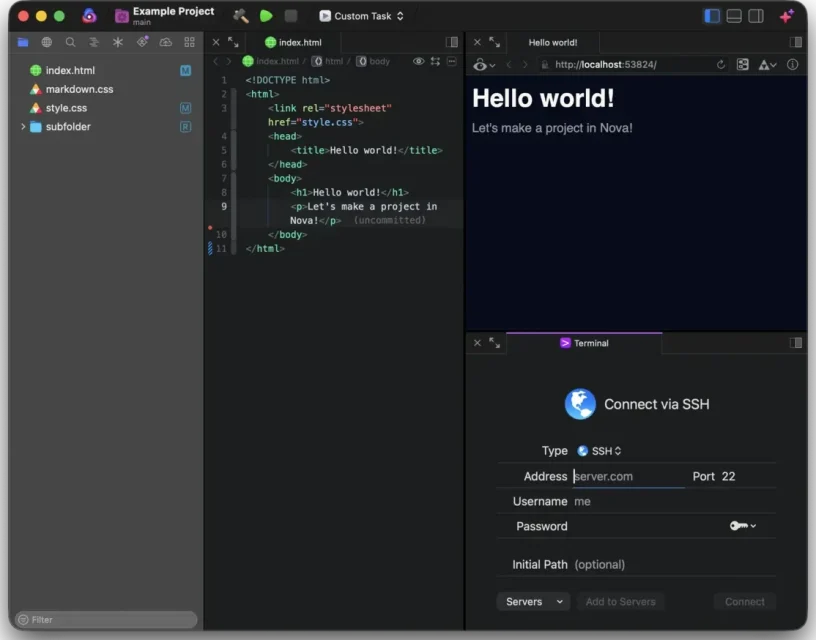
Task: Open the Remote globe sidebar icon
Action: pyautogui.click(x=47, y=42)
